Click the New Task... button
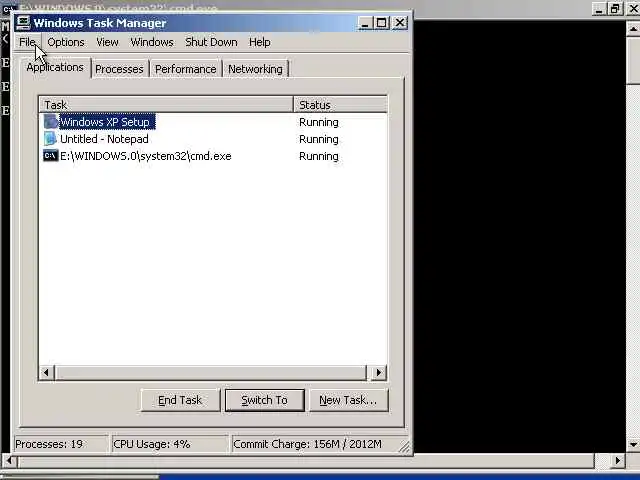640x480 pixels. 348,400
